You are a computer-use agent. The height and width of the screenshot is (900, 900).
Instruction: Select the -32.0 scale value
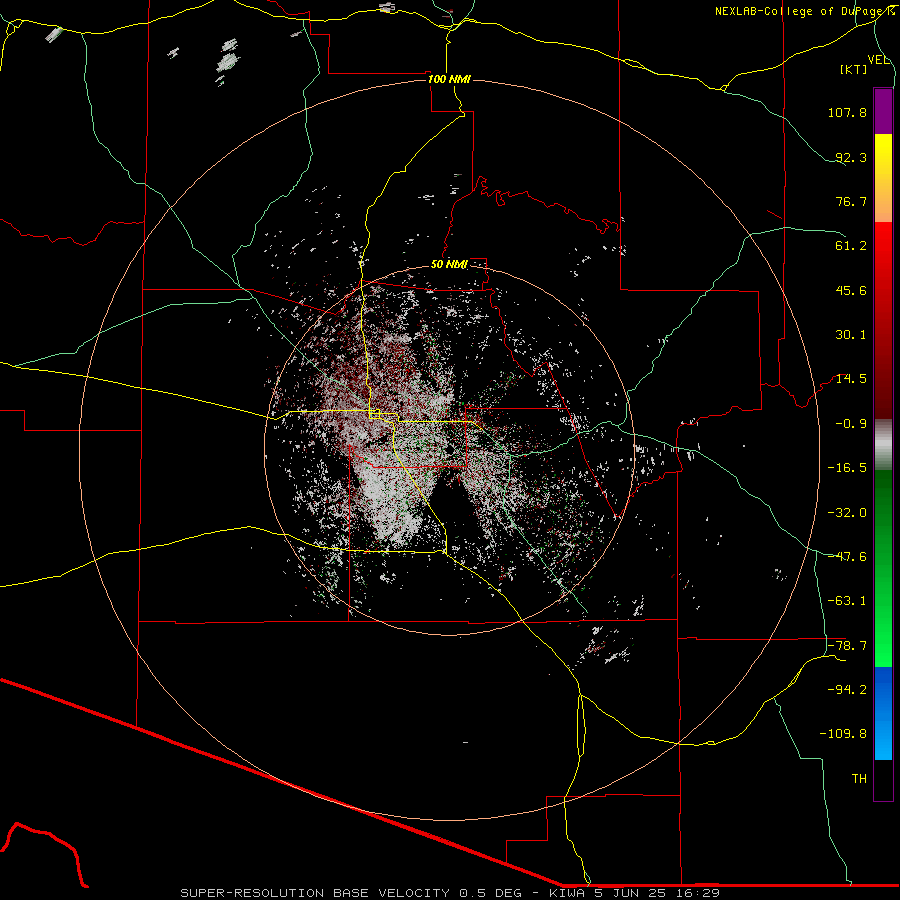point(847,513)
